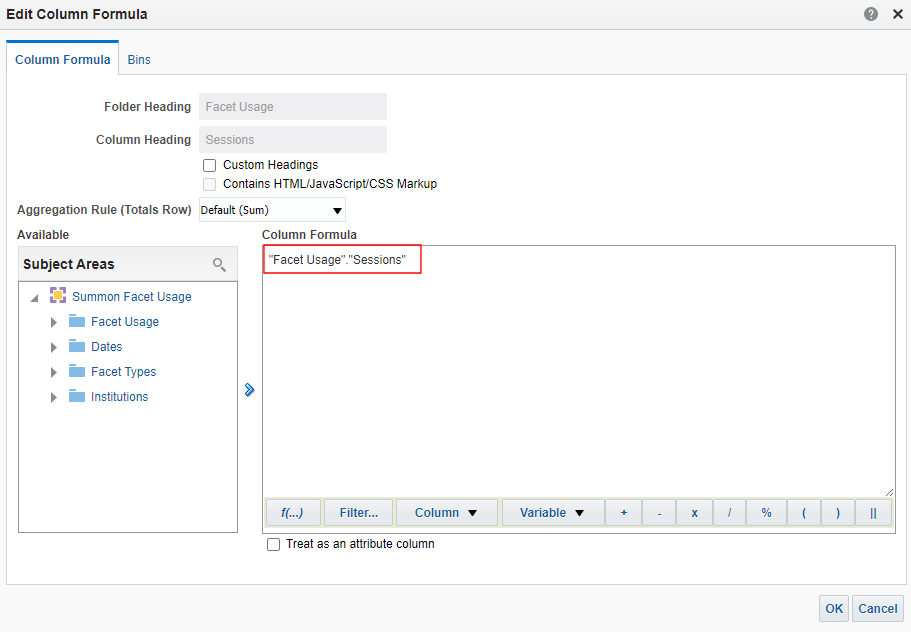Insert a function with the f(...) button
Image resolution: width=911 pixels, height=632 pixels.
pyautogui.click(x=292, y=512)
